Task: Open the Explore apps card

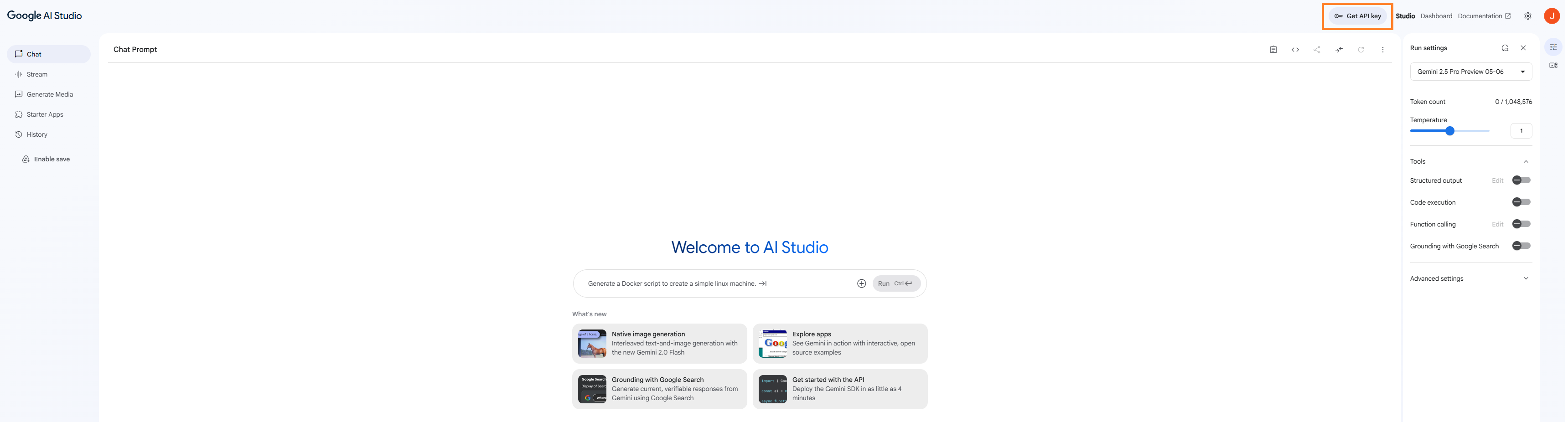Action: click(839, 344)
